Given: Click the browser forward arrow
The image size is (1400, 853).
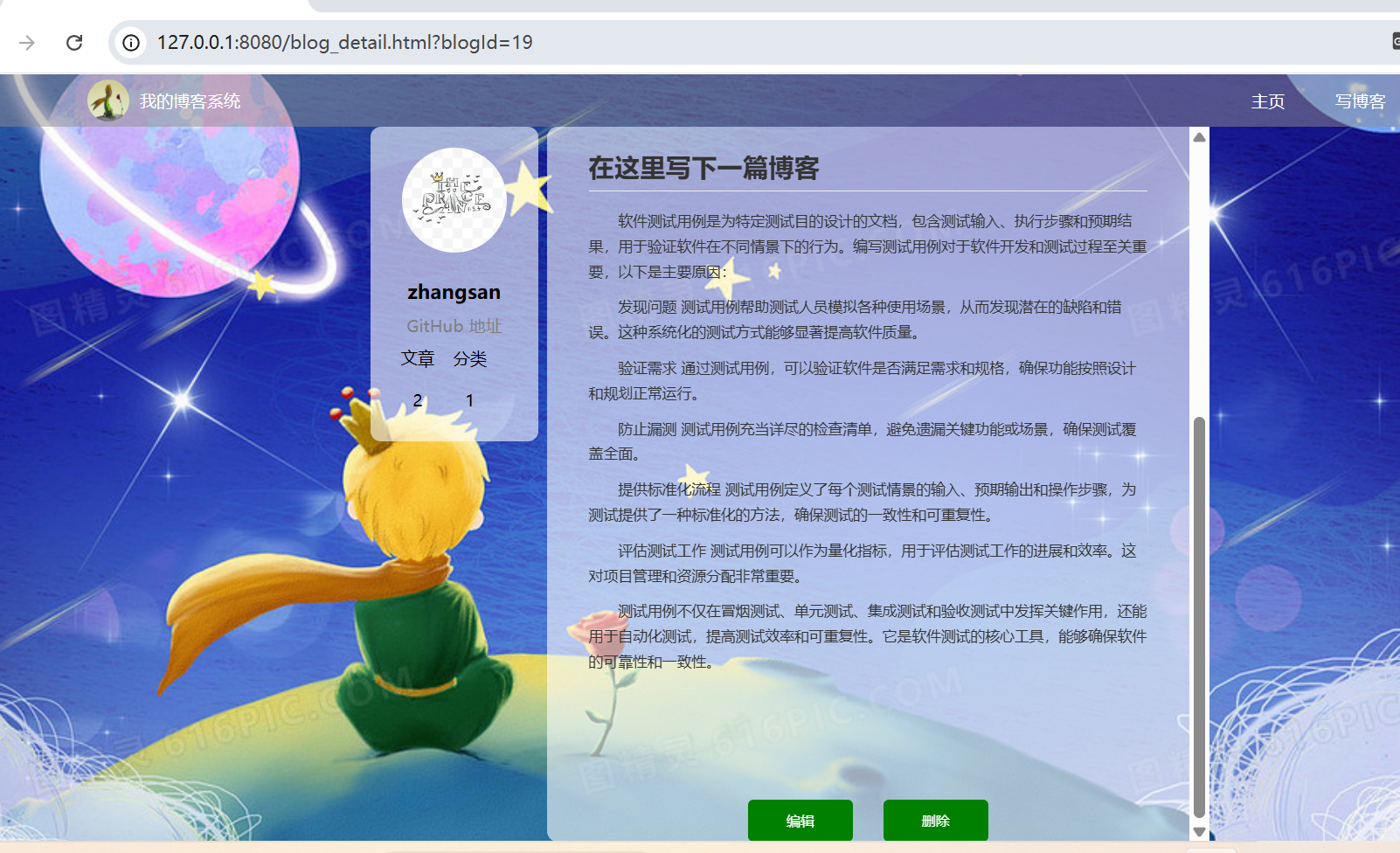Looking at the screenshot, I should coord(27,43).
